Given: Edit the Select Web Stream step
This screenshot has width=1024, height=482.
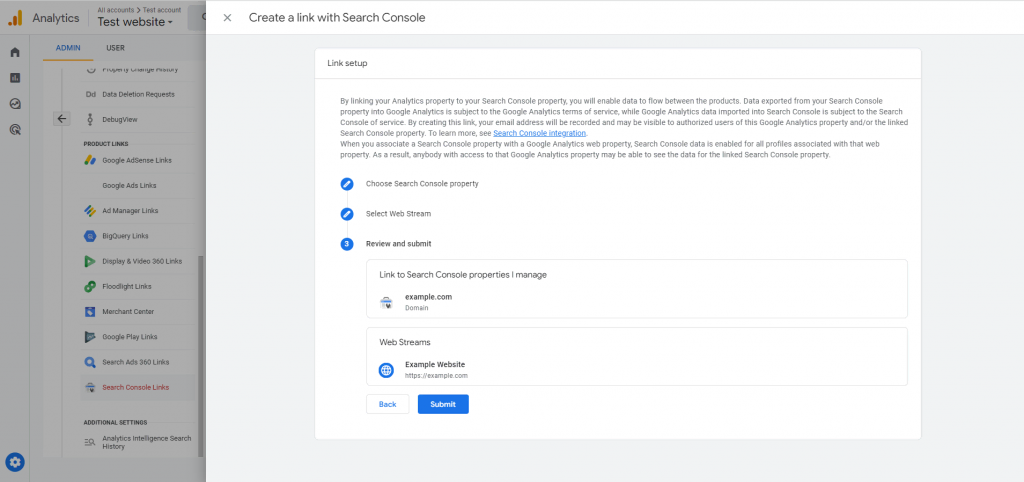Looking at the screenshot, I should pos(347,214).
